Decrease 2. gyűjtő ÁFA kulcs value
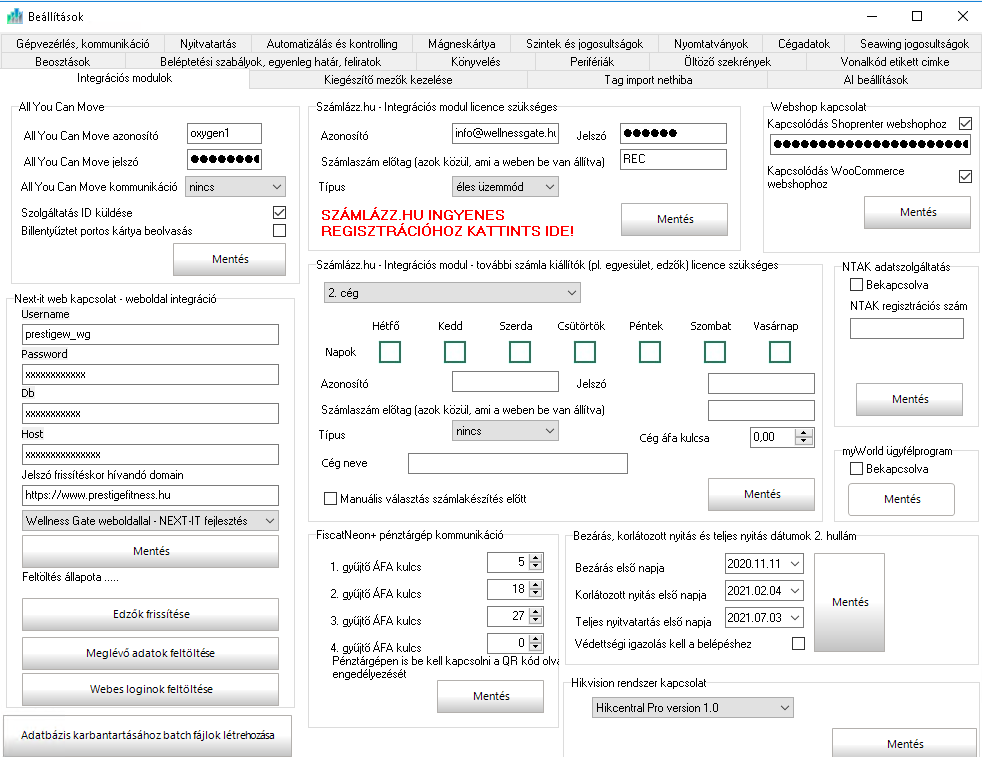Image resolution: width=982 pixels, height=757 pixels. tap(535, 594)
